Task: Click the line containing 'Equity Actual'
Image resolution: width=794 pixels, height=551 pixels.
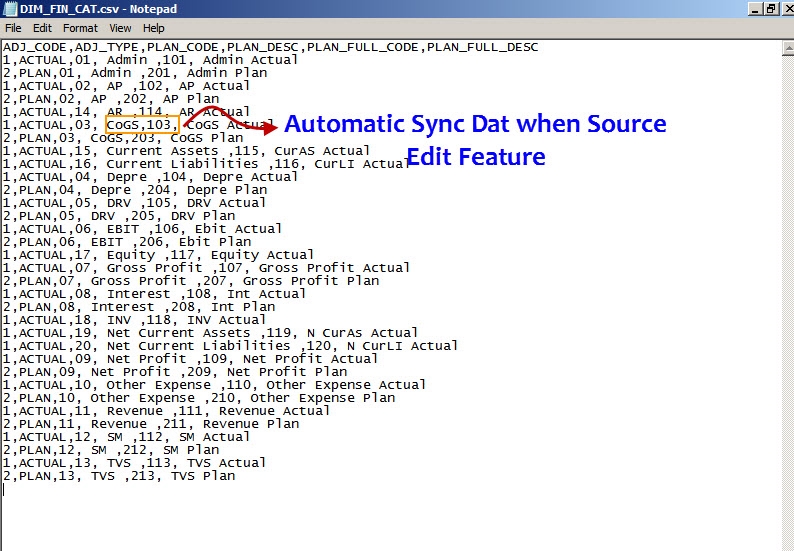Action: (158, 255)
